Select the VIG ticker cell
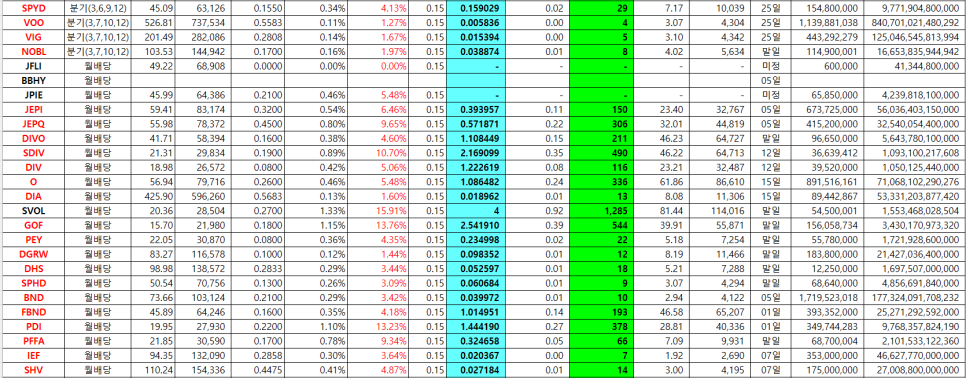Screen dimensions: 966x378 (x=33, y=37)
